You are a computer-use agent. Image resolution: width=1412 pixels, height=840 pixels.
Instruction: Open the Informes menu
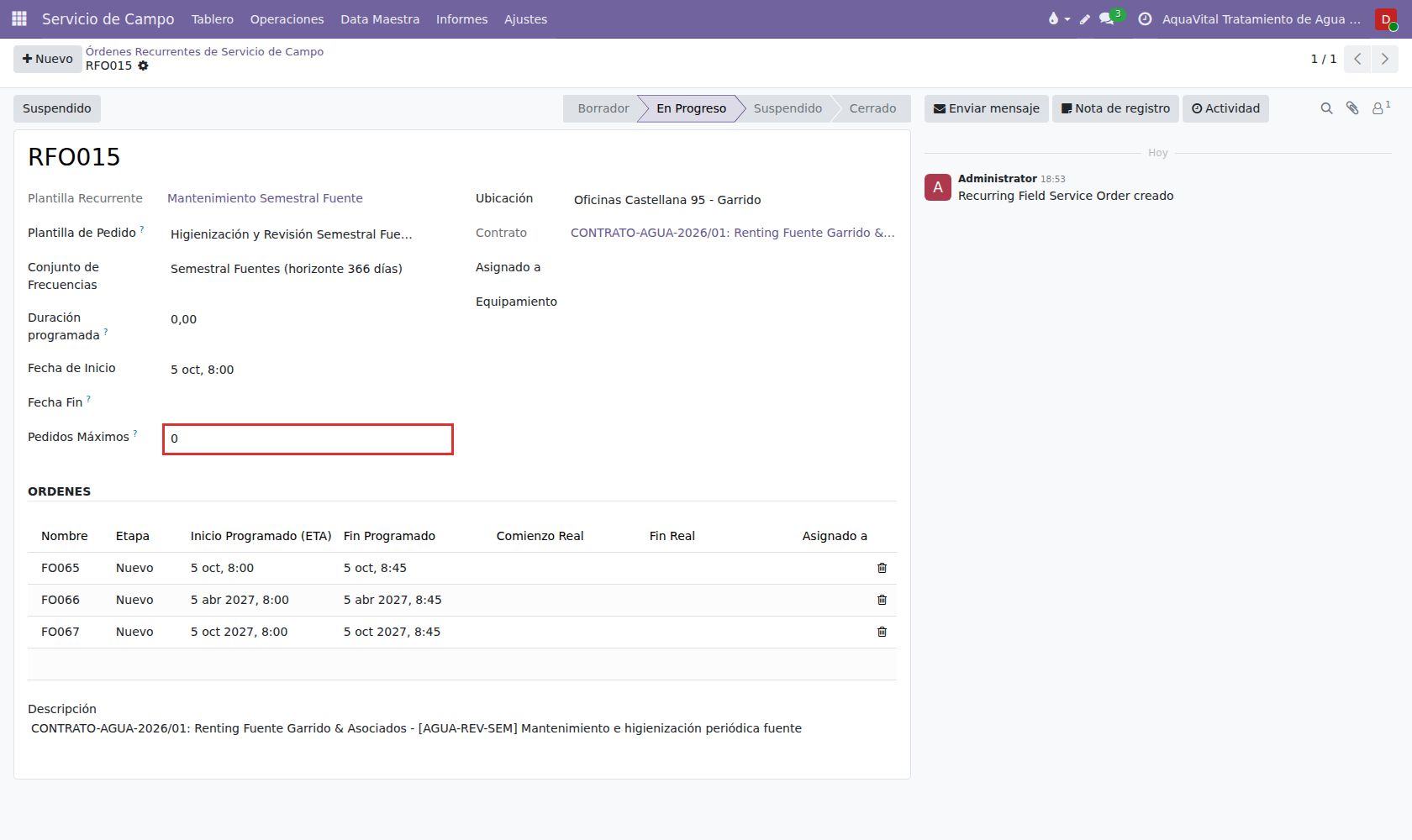461,18
